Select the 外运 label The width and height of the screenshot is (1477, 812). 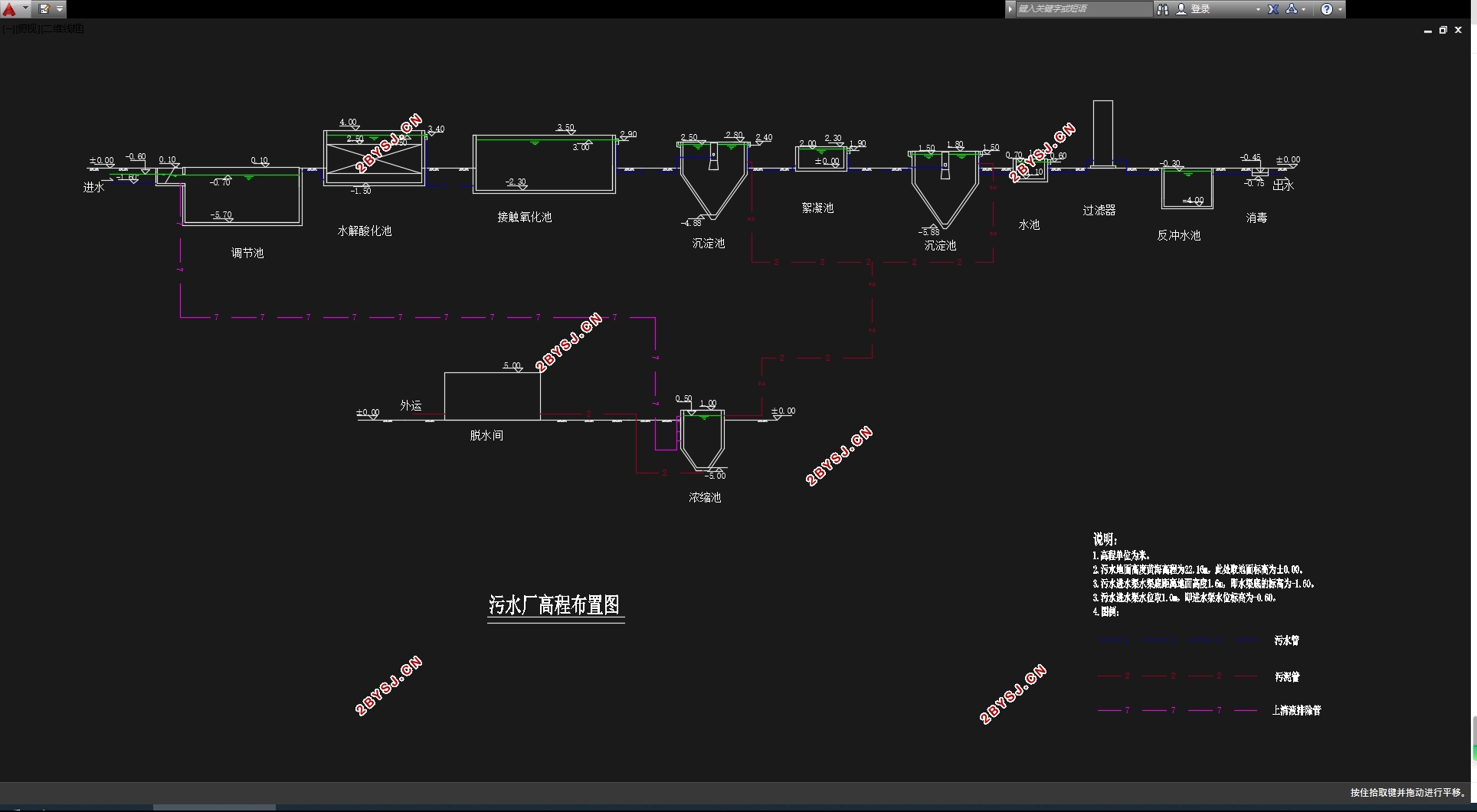[x=411, y=405]
